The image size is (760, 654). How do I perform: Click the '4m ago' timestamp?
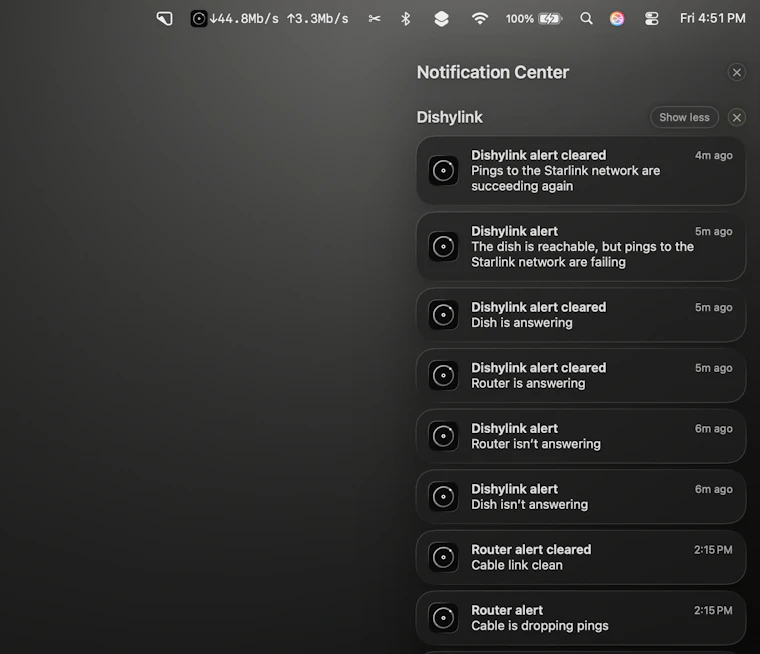[x=713, y=155]
